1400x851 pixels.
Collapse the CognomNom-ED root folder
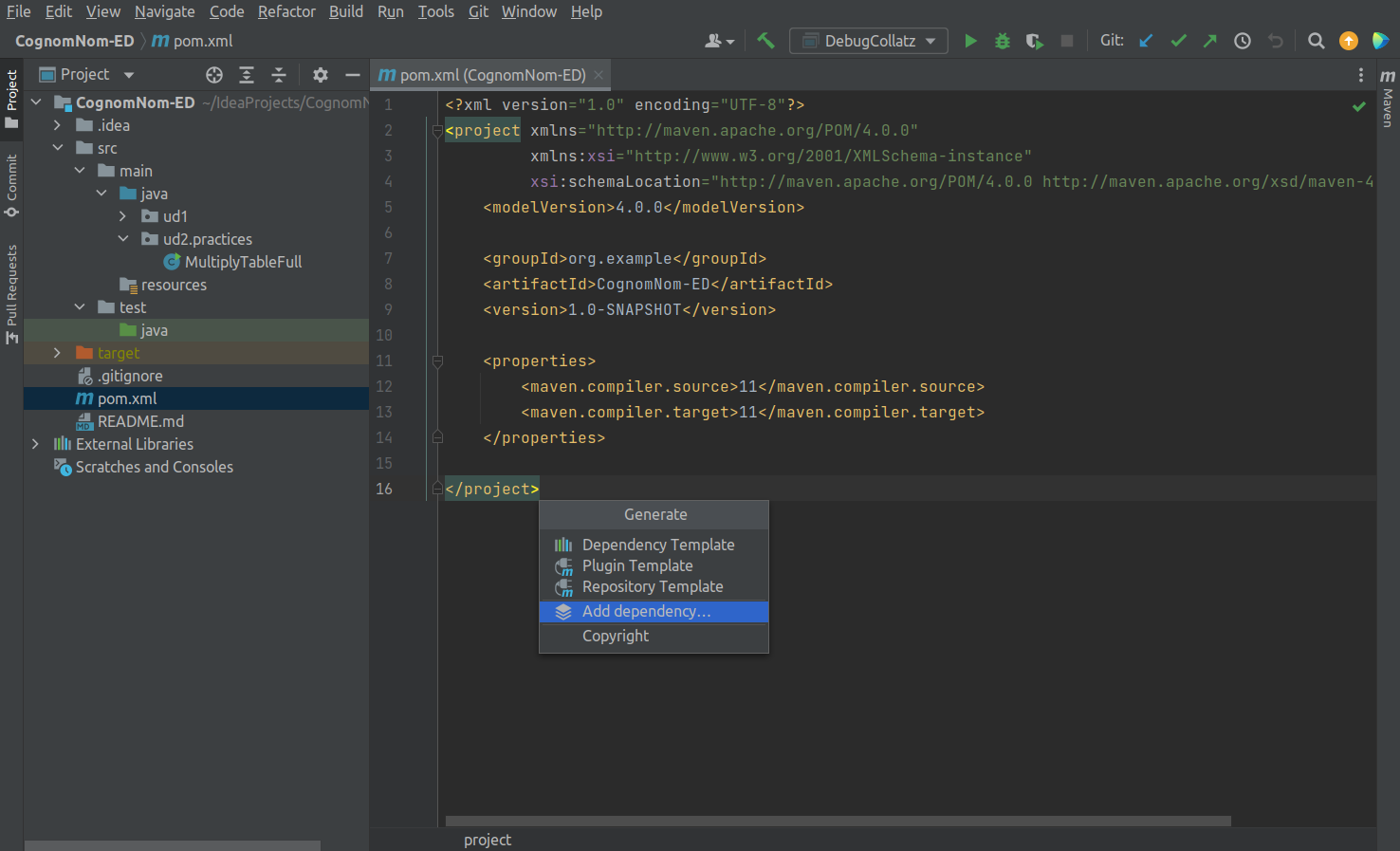36,102
